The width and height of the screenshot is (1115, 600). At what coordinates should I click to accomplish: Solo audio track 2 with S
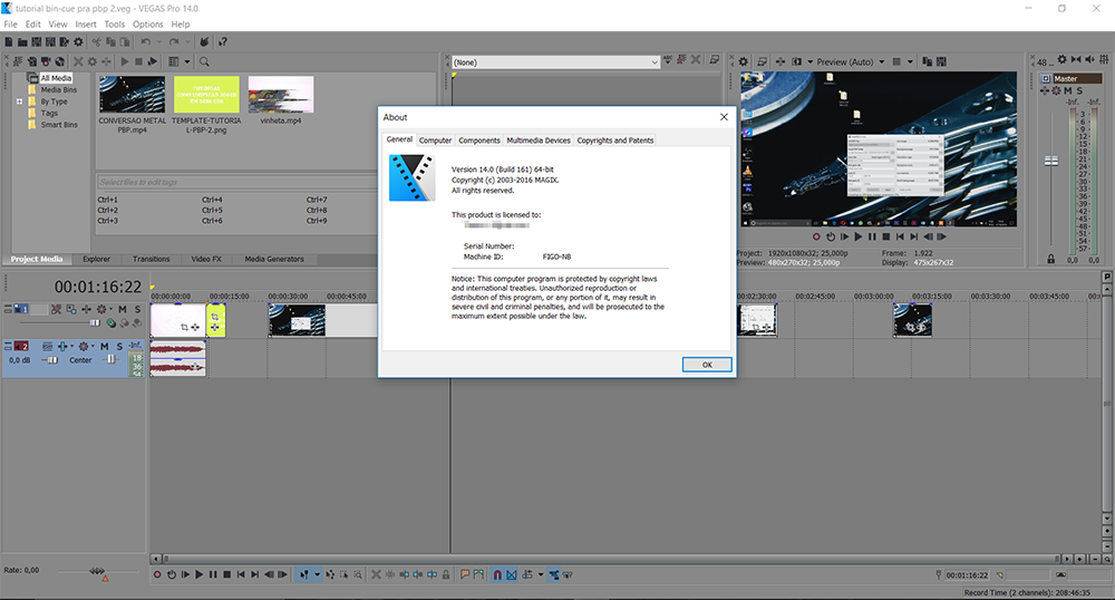(119, 346)
